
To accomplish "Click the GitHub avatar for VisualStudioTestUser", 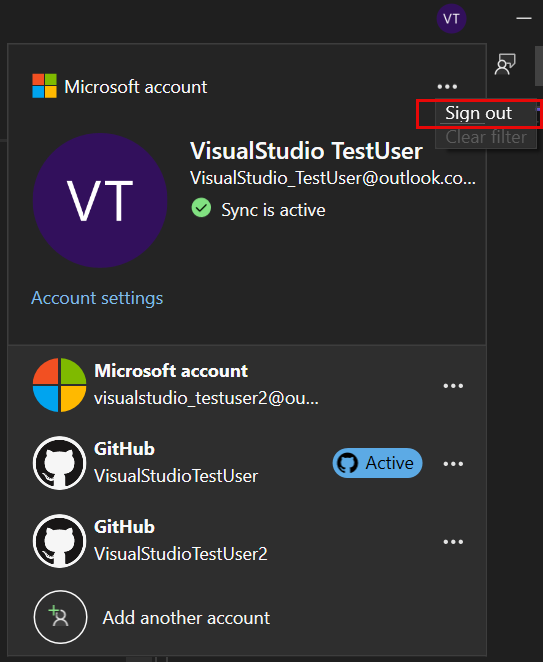I will pos(60,463).
